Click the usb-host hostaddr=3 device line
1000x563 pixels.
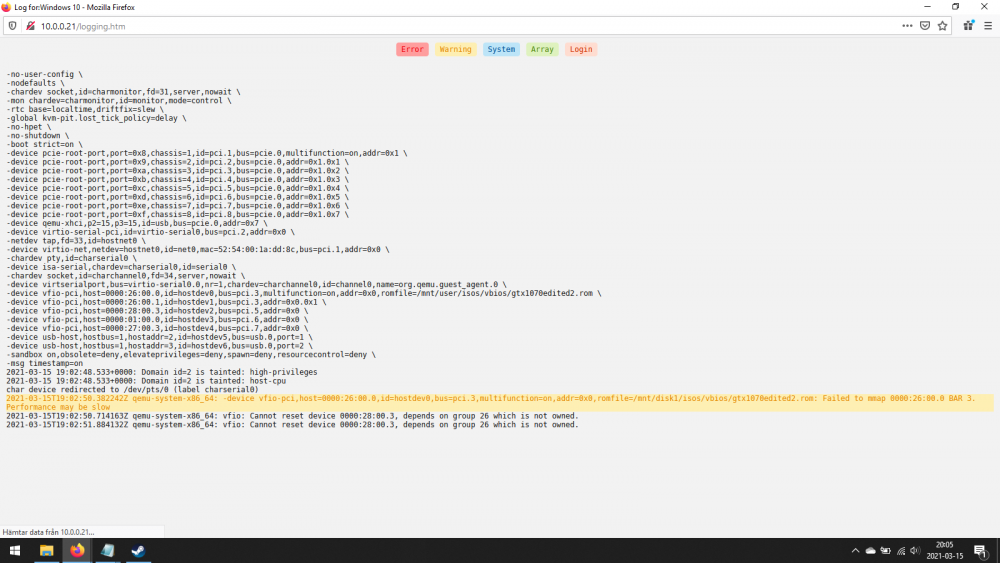(159, 346)
